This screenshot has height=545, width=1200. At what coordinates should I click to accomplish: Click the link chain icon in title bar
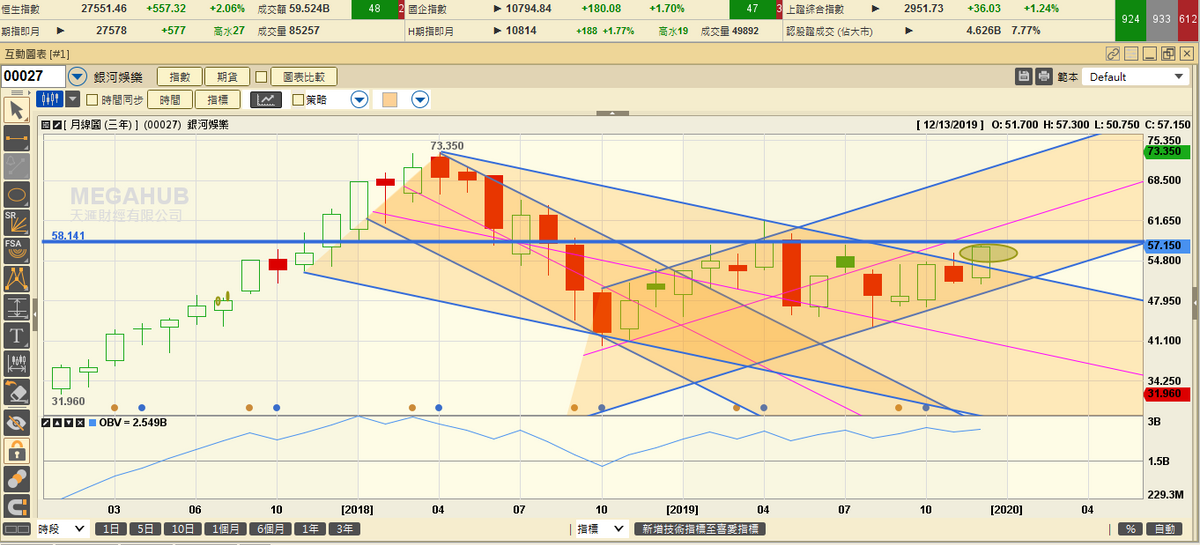click(1114, 53)
